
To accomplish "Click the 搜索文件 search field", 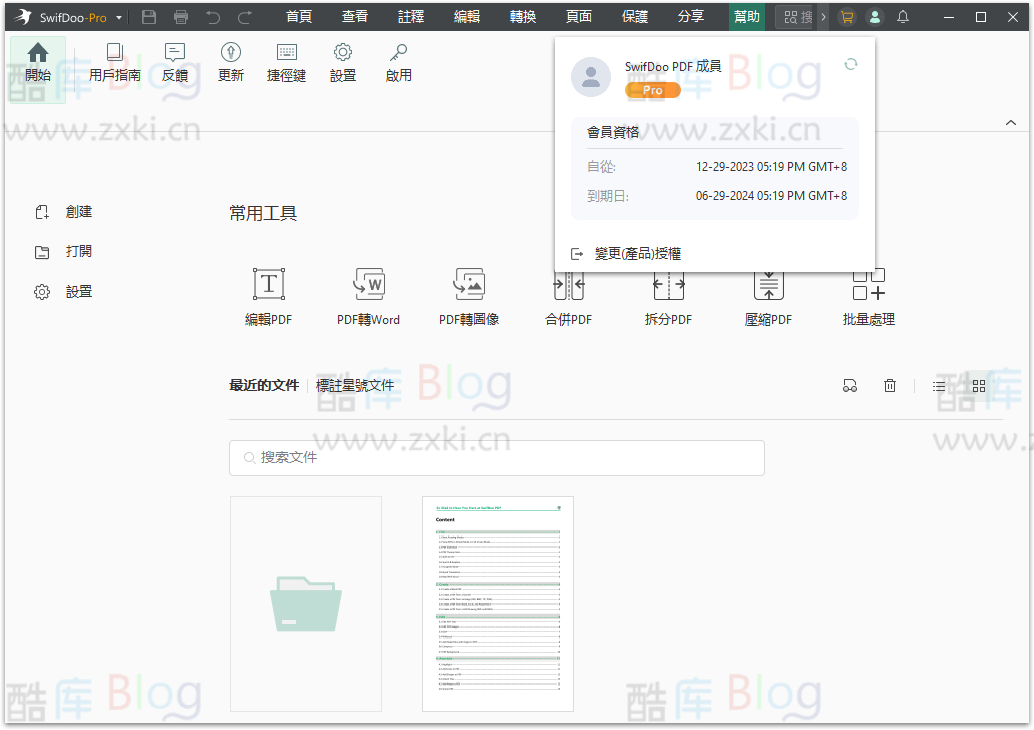I will click(497, 457).
